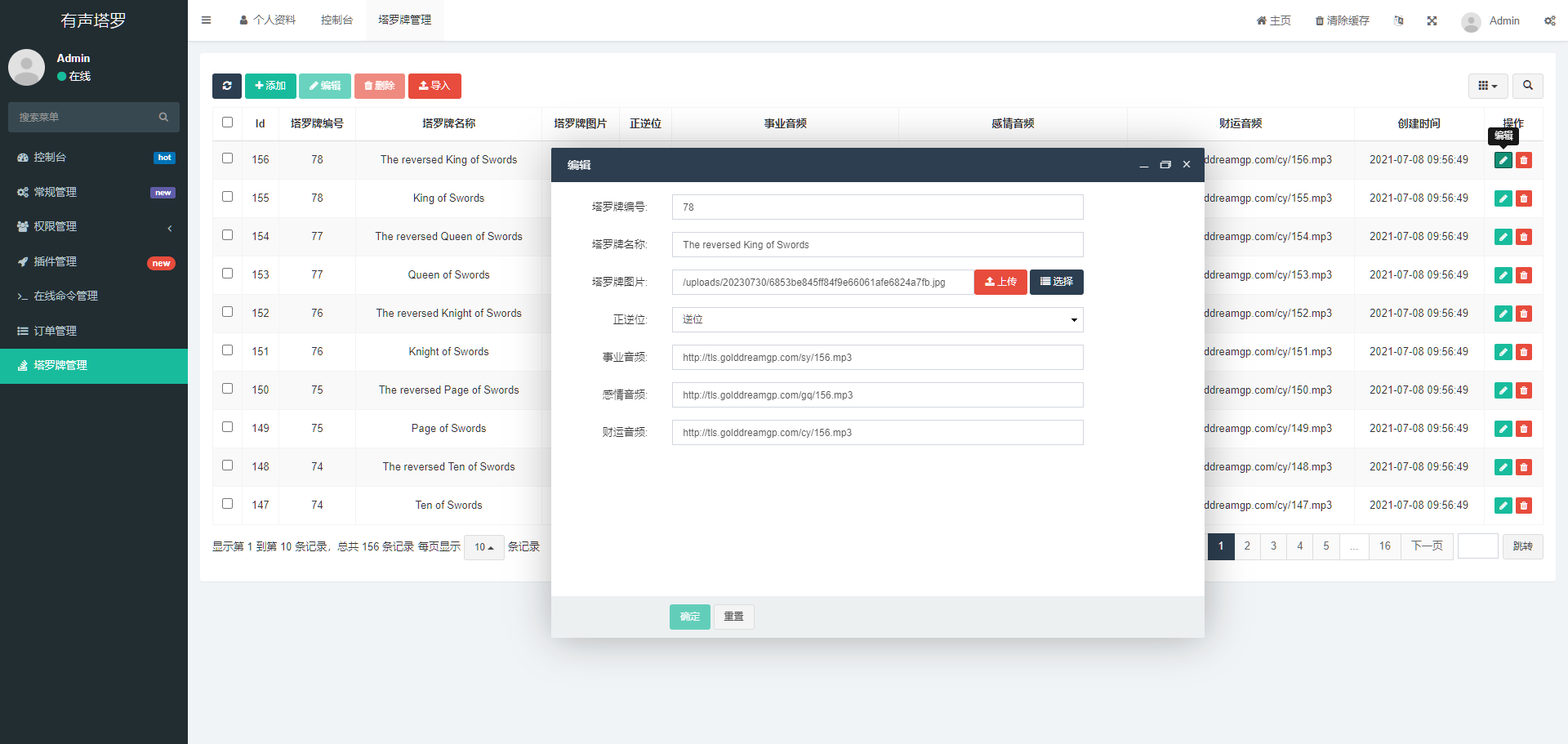The width and height of the screenshot is (1568, 744).
Task: Tick the checkbox for row 152
Action: [x=227, y=312]
